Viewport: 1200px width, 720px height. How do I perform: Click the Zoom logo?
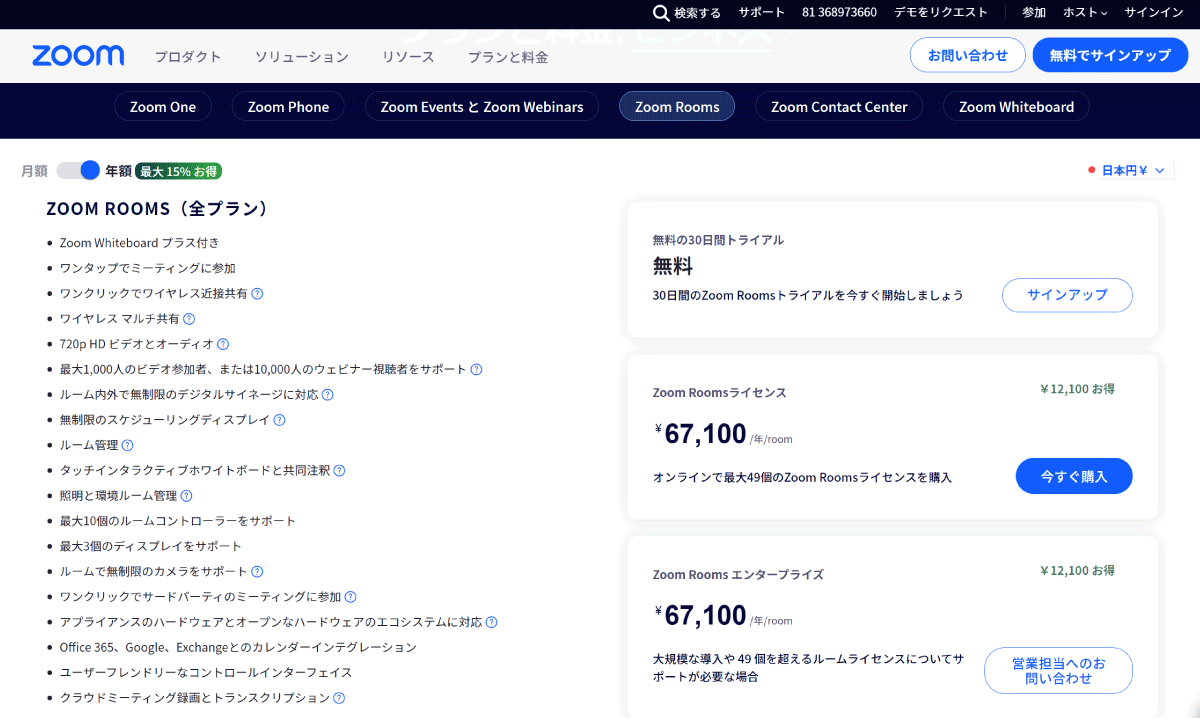78,56
